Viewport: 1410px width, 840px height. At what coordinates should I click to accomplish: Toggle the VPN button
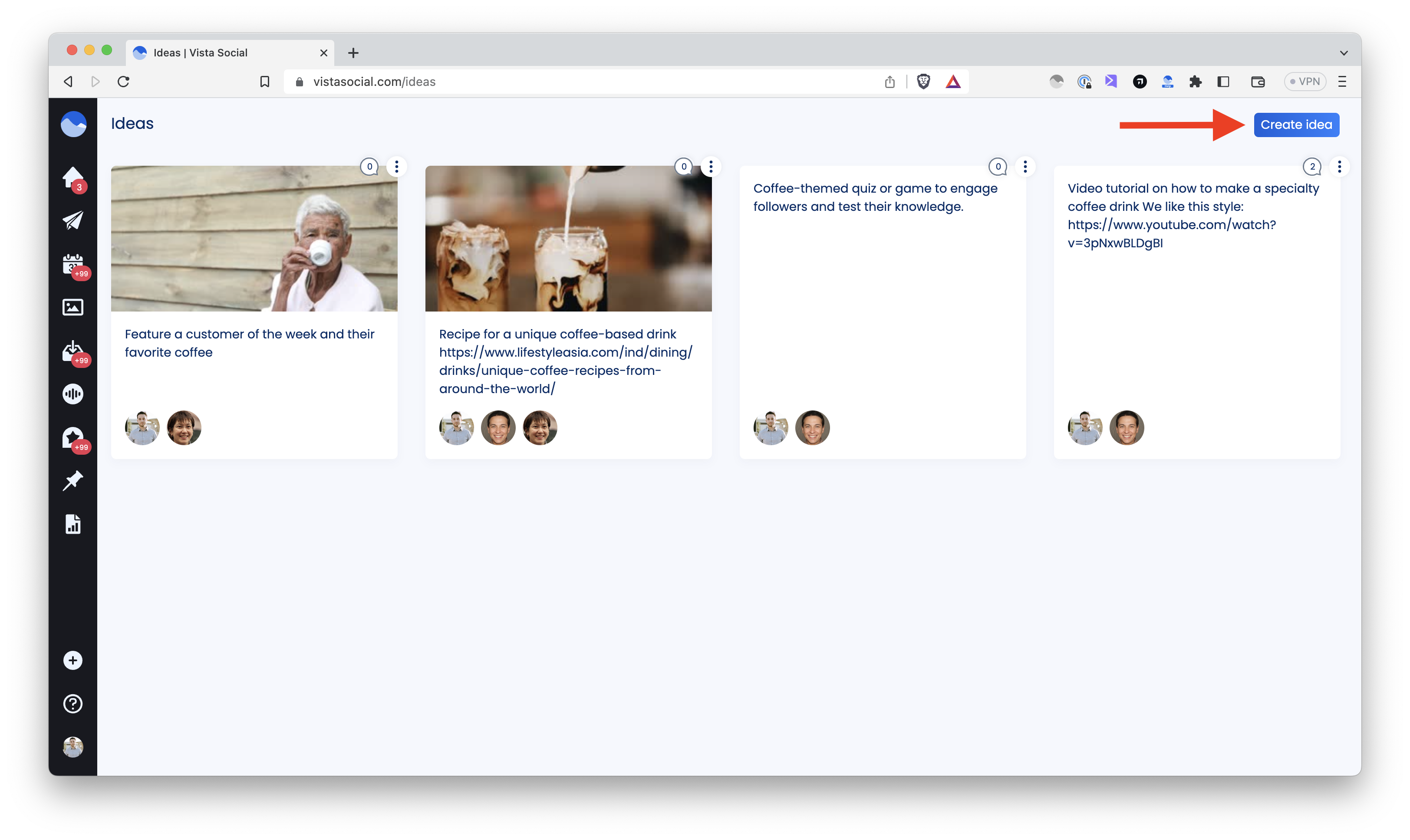click(1305, 82)
